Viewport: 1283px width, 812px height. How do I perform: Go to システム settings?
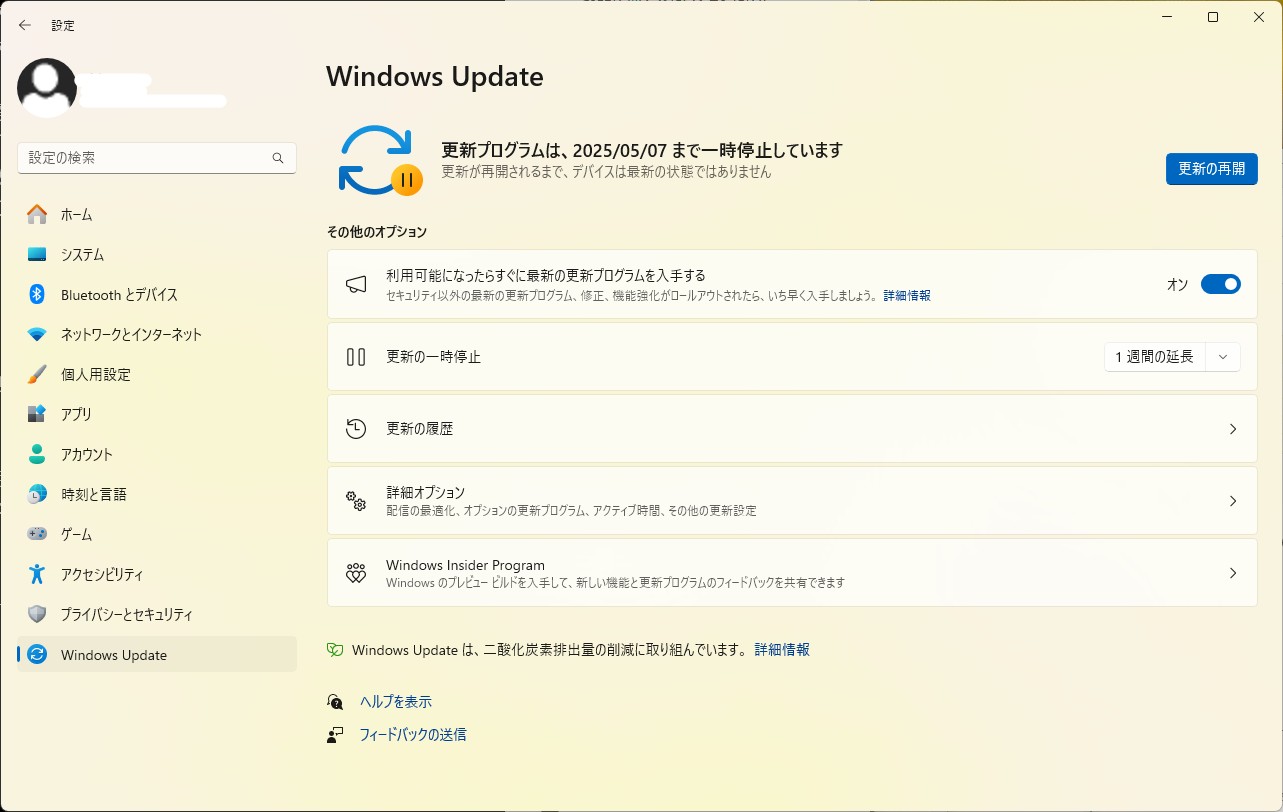157,254
